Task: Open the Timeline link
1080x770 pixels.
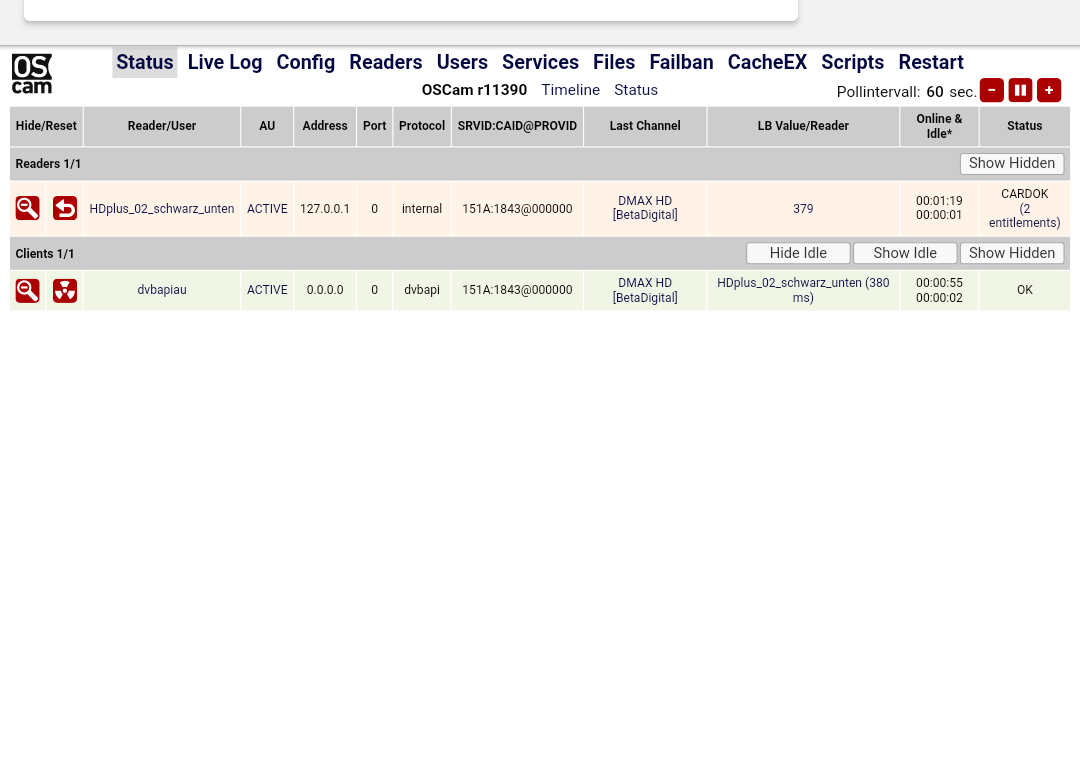Action: click(x=570, y=90)
